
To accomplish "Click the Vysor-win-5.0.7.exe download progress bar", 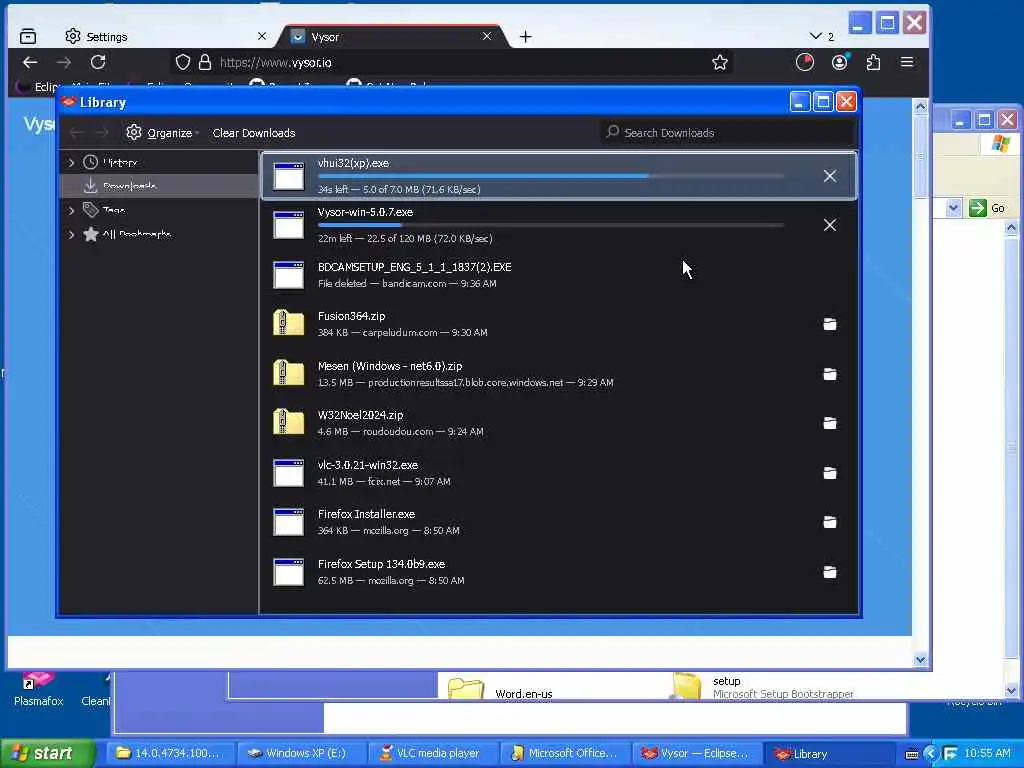I will (x=551, y=225).
